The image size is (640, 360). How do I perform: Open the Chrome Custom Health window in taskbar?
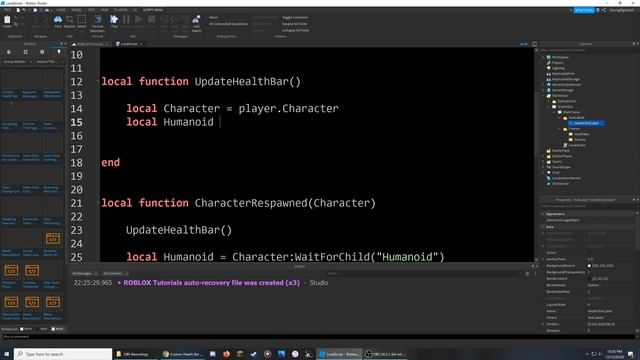point(183,354)
